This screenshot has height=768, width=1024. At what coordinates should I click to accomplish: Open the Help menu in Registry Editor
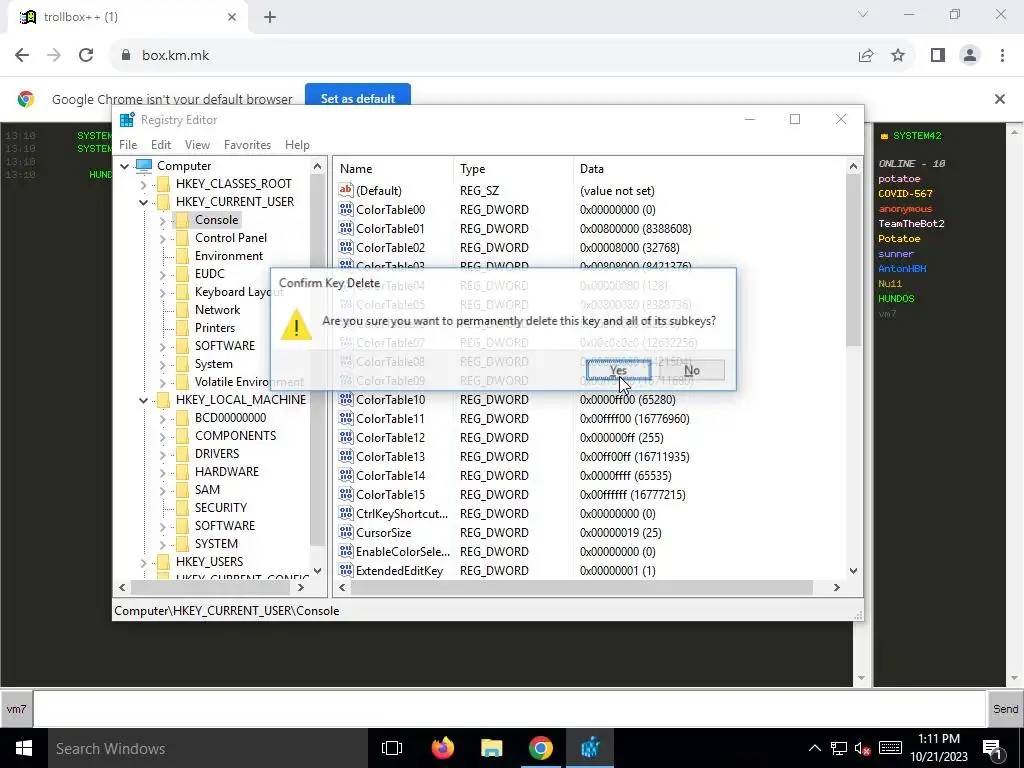[297, 145]
